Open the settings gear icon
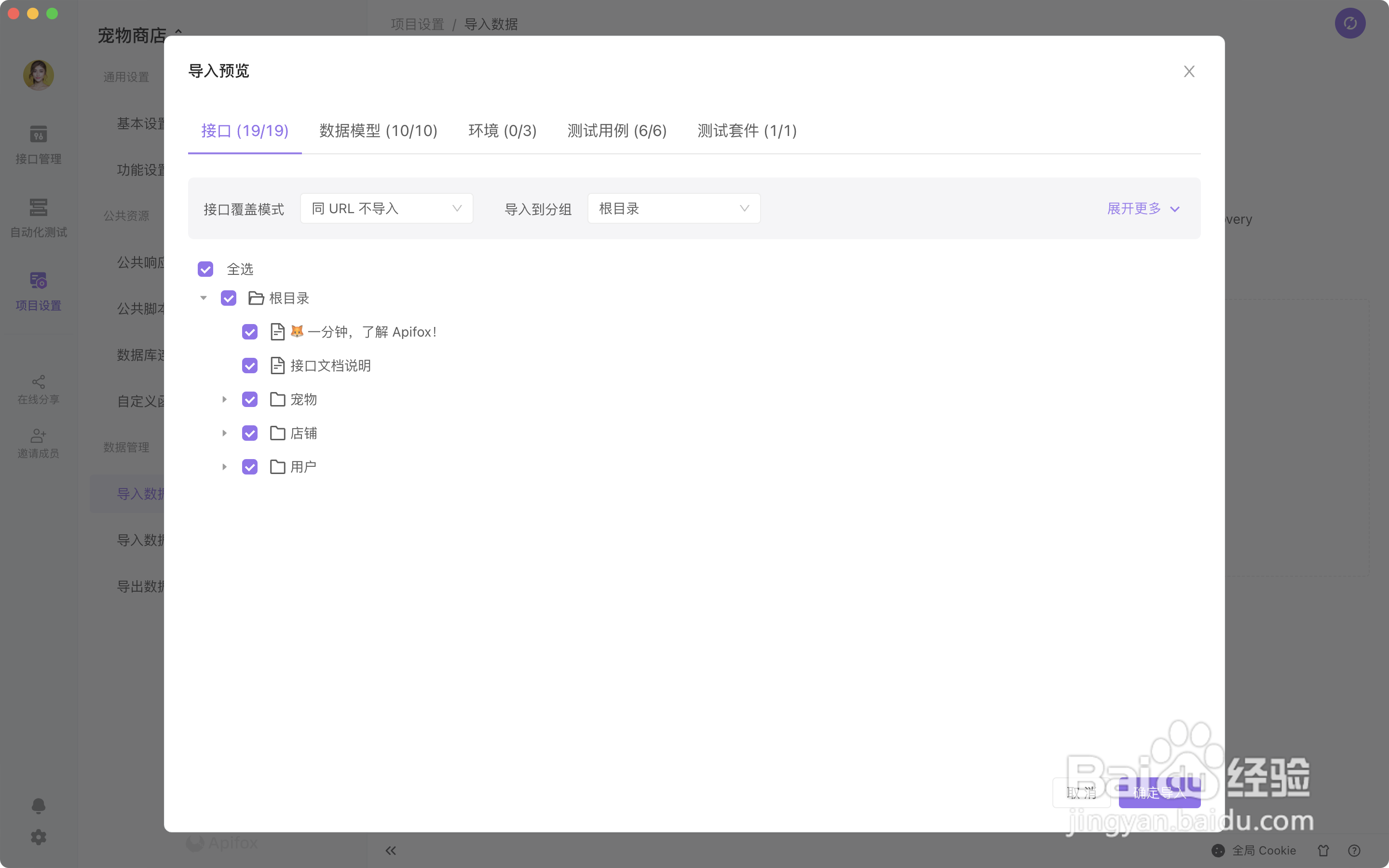 [x=39, y=837]
